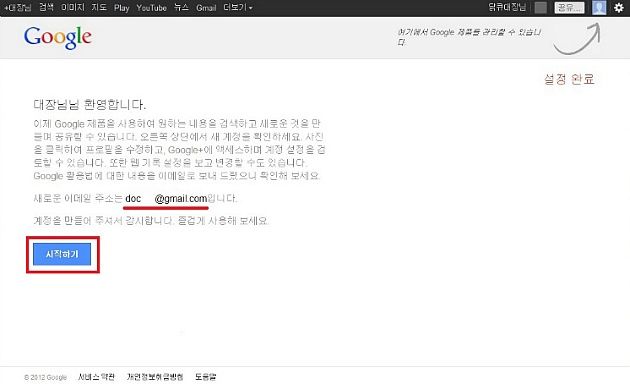This screenshot has width=630, height=384.
Task: Open 뉴스 in top bar
Action: click(x=181, y=7)
